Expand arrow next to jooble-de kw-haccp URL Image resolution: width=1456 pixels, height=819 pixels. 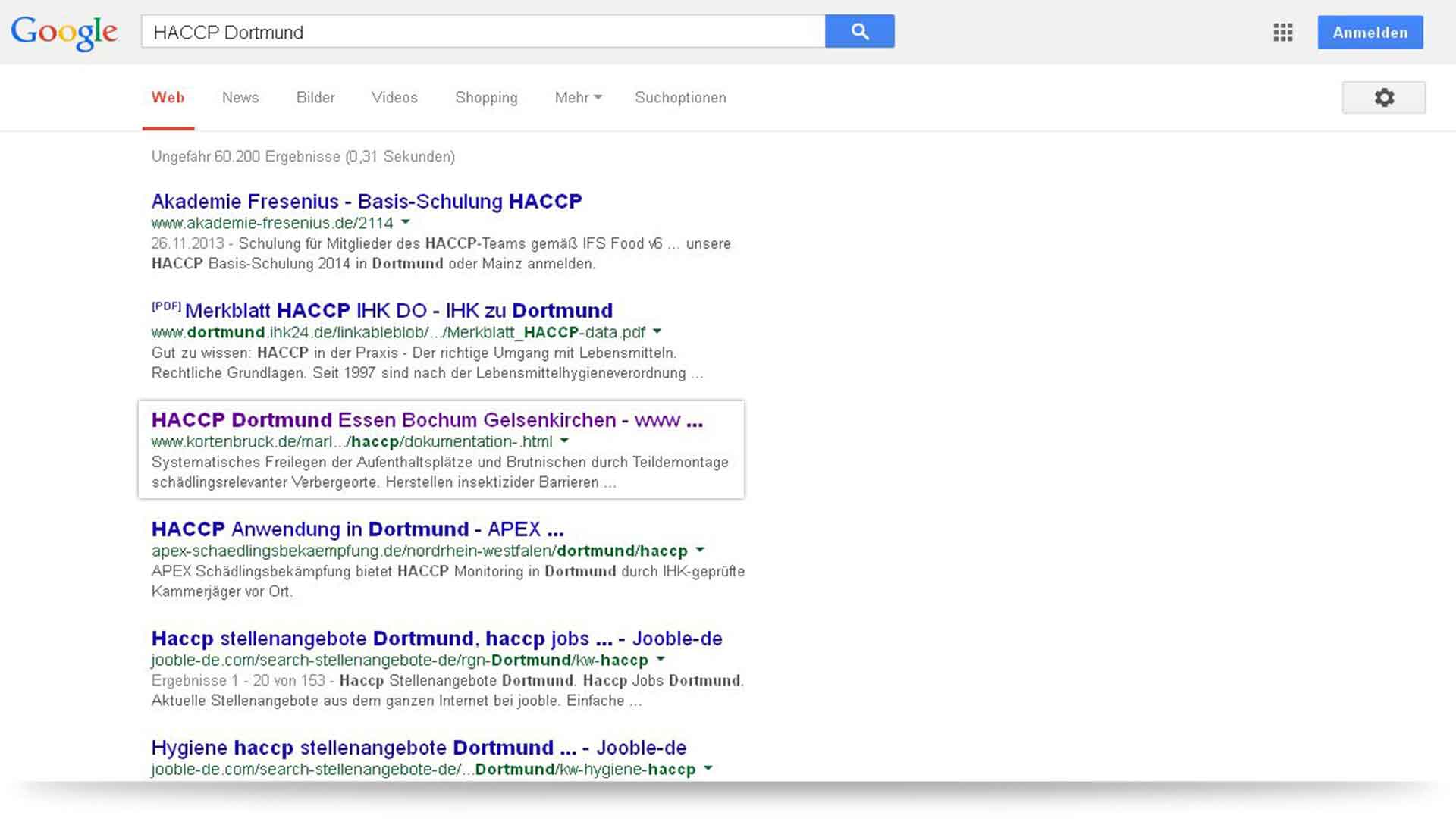point(661,659)
